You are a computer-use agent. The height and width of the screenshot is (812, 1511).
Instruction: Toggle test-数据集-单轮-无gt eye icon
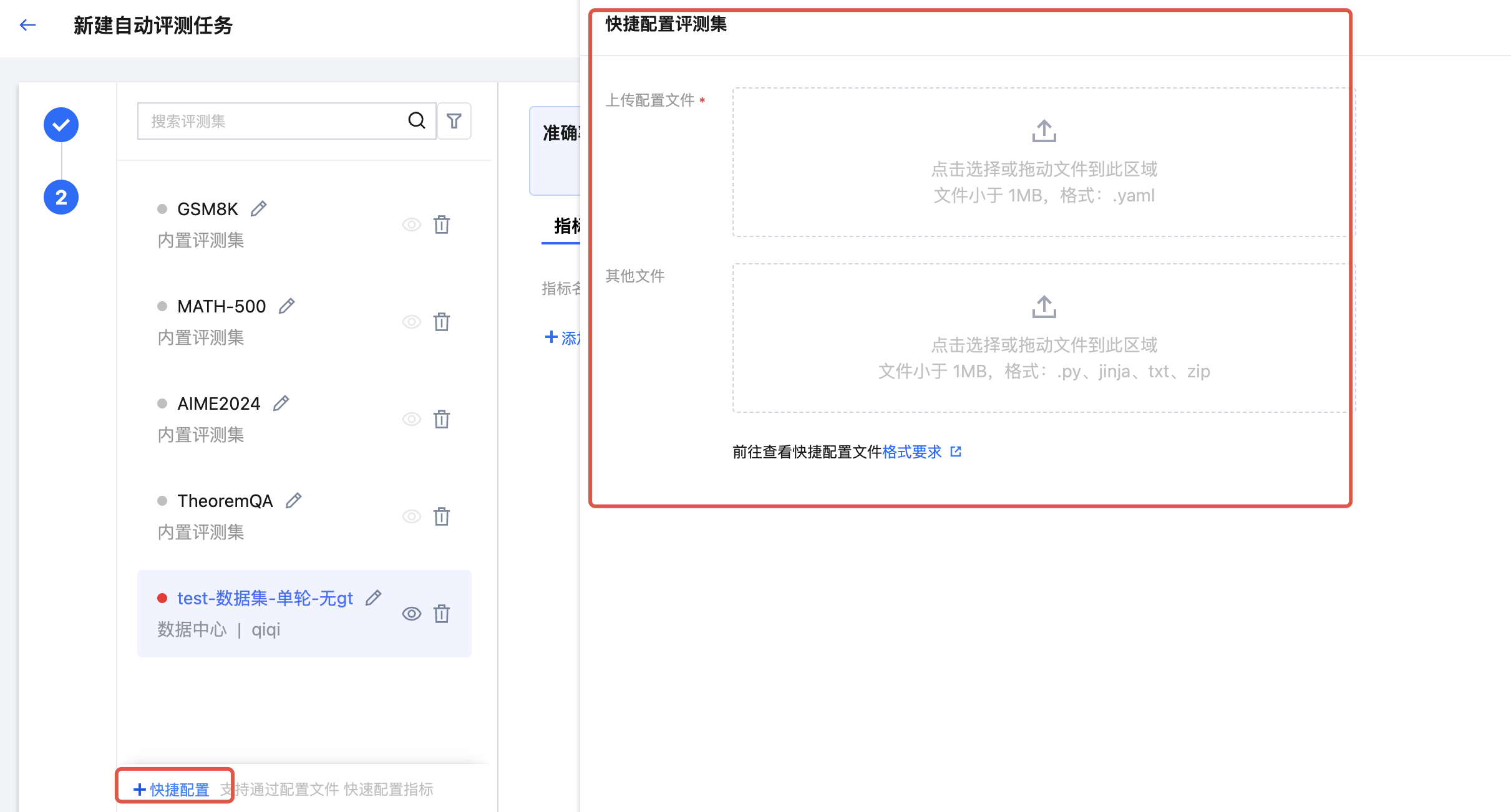tap(411, 614)
